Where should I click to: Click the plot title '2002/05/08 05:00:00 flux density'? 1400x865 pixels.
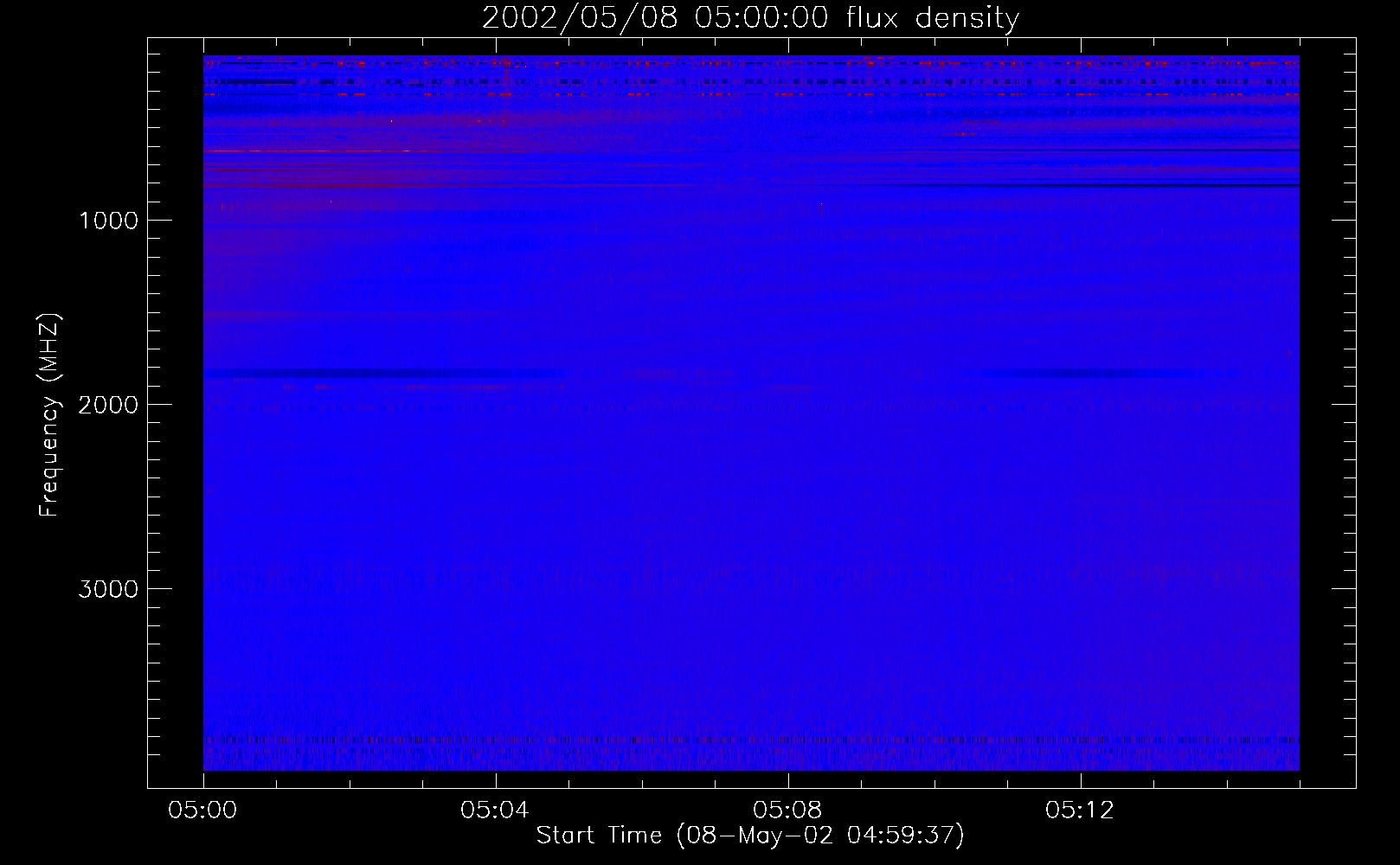[x=750, y=18]
